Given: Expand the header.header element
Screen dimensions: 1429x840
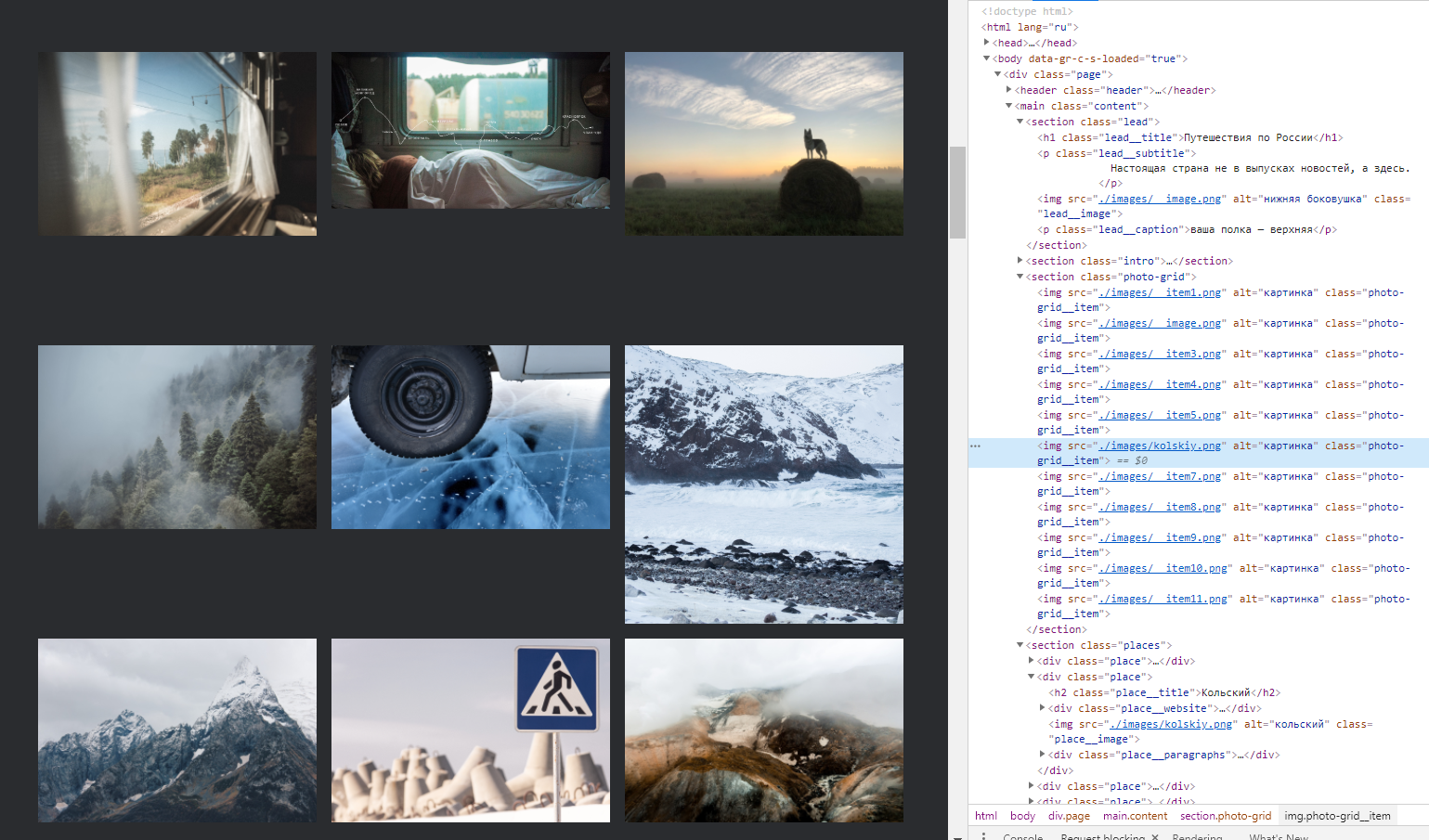Looking at the screenshot, I should pos(1008,90).
